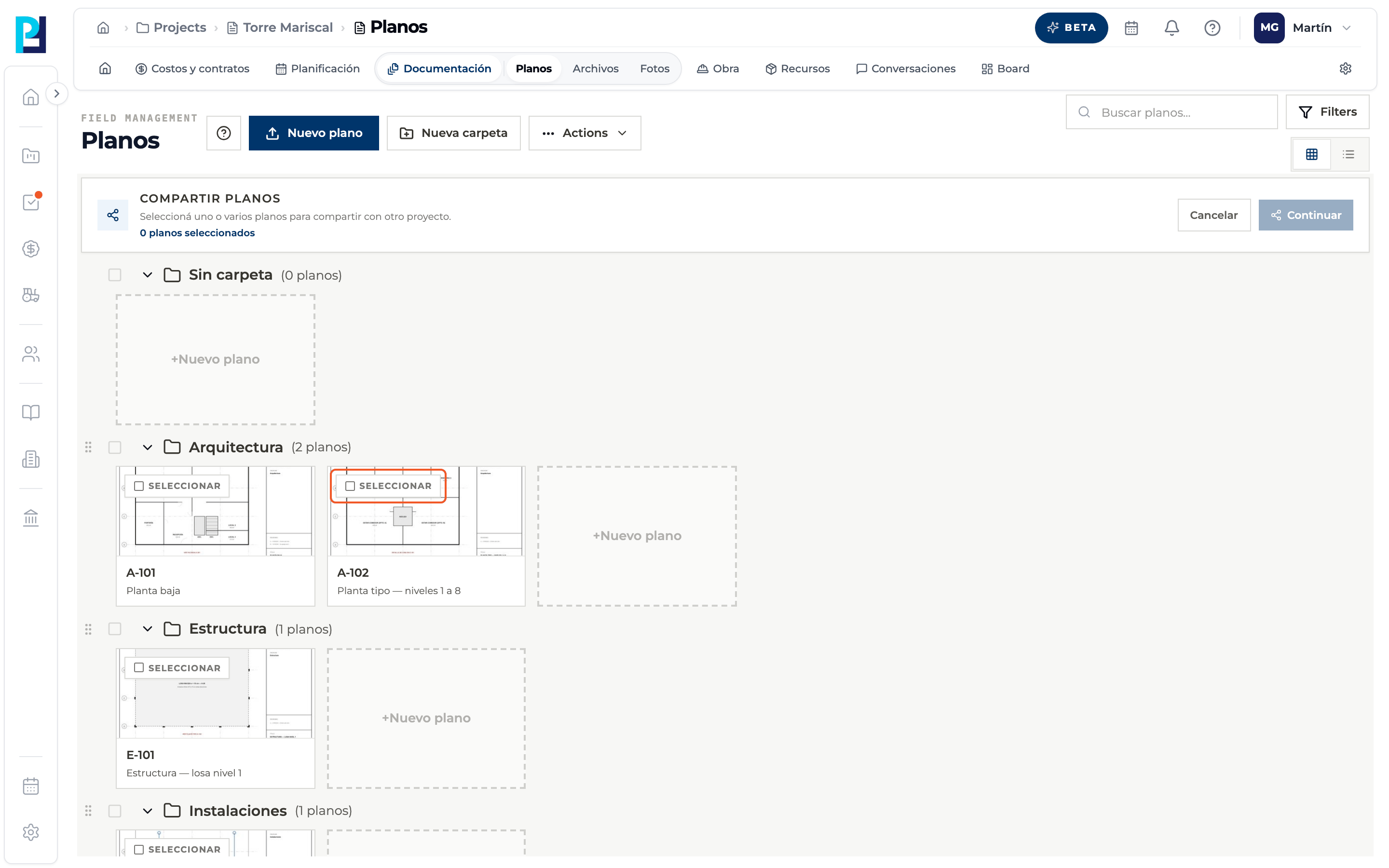
Task: Open Costos y contratos section
Action: (192, 68)
